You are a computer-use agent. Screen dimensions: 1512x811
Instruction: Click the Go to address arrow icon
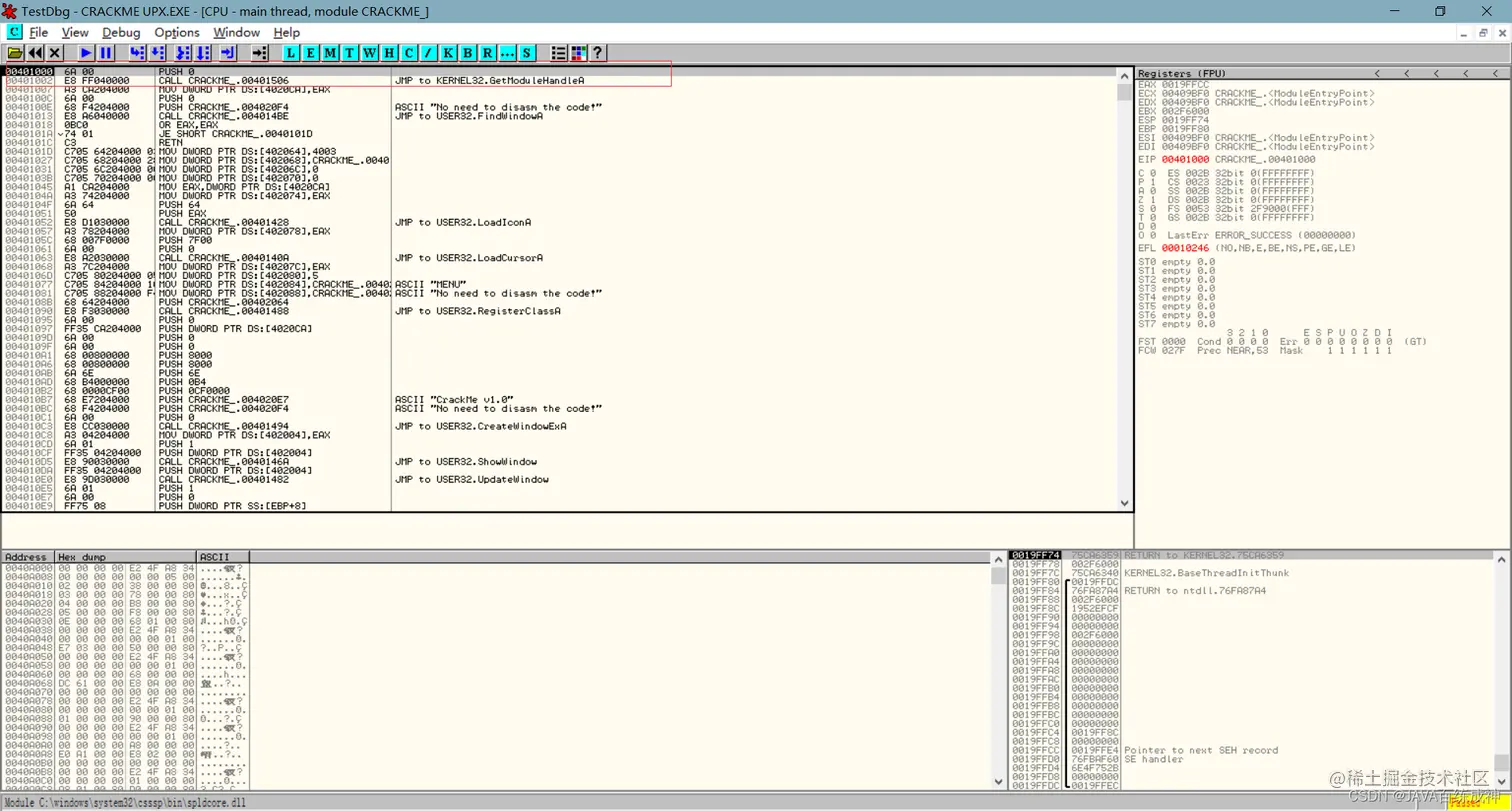259,53
